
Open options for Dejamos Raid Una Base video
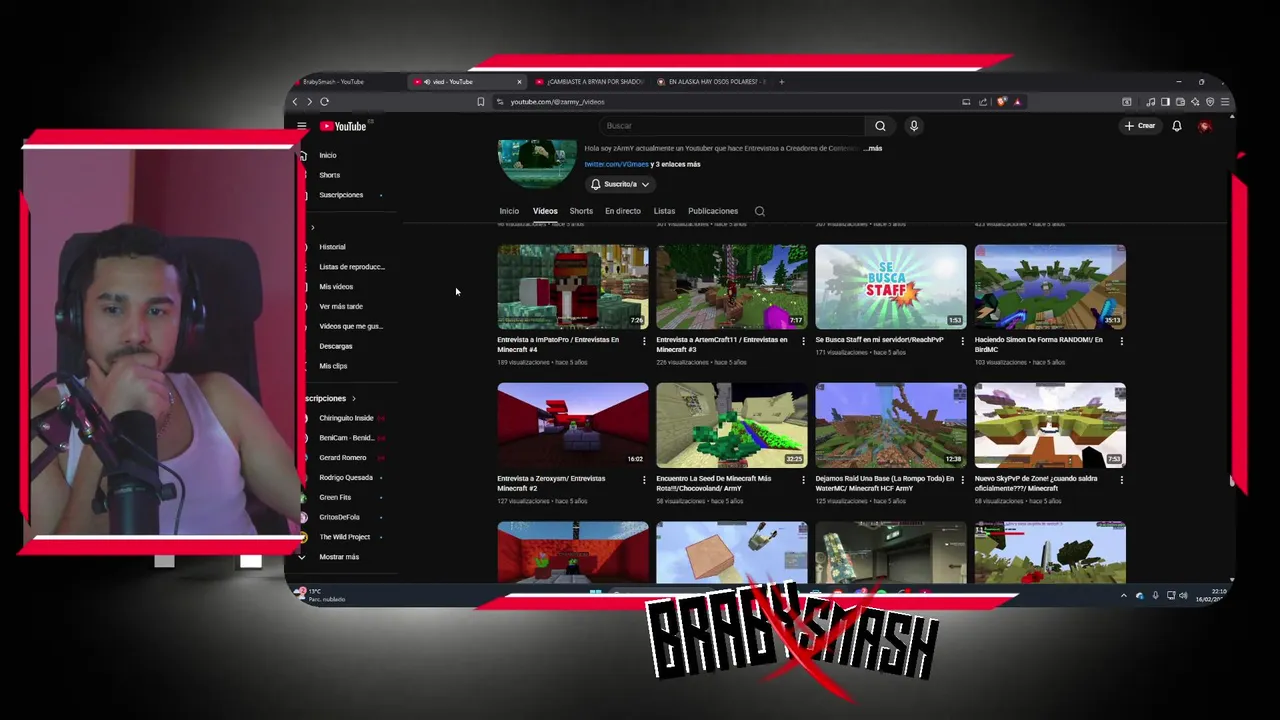click(962, 480)
